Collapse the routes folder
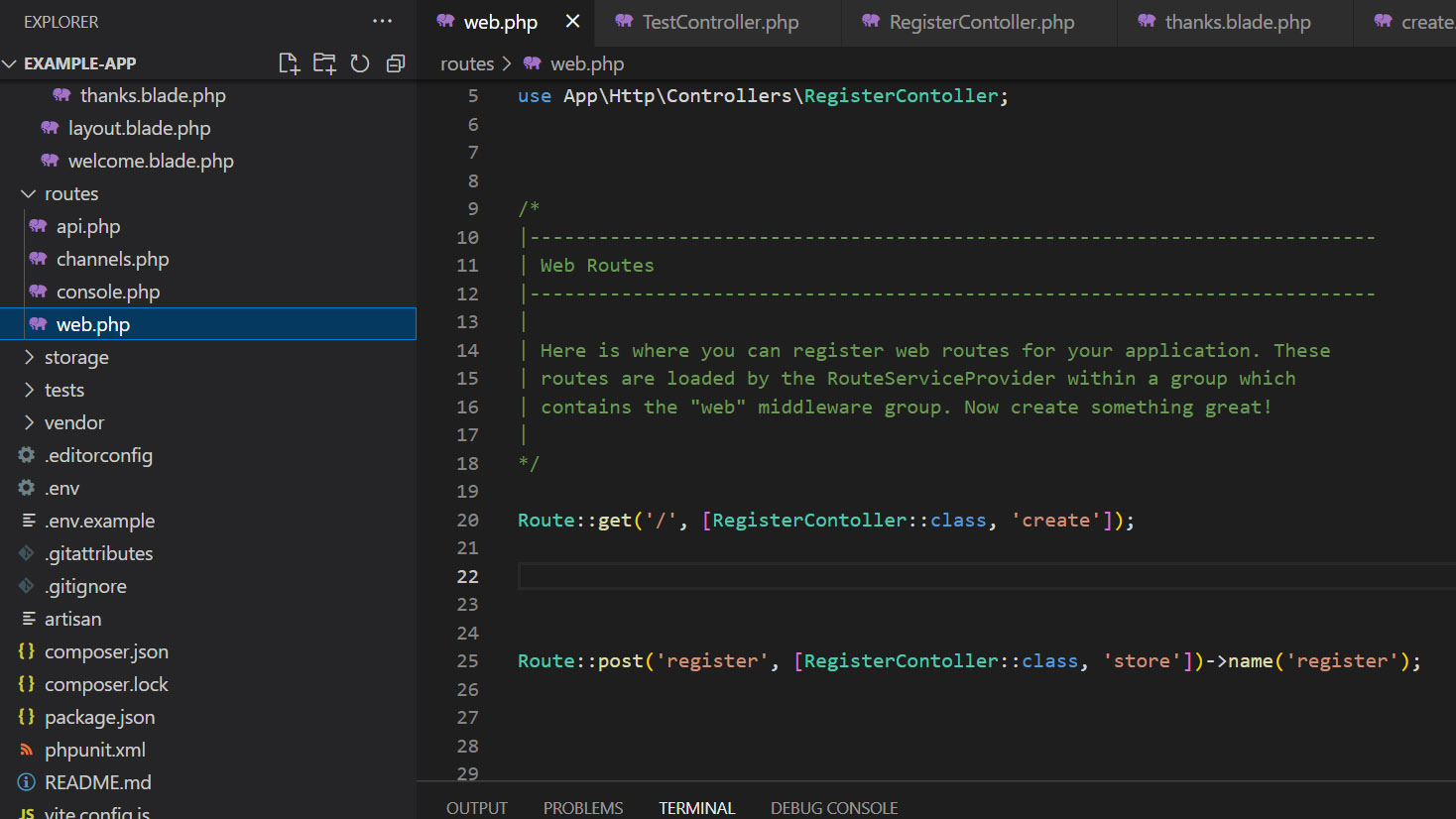The height and width of the screenshot is (819, 1456). pos(29,193)
